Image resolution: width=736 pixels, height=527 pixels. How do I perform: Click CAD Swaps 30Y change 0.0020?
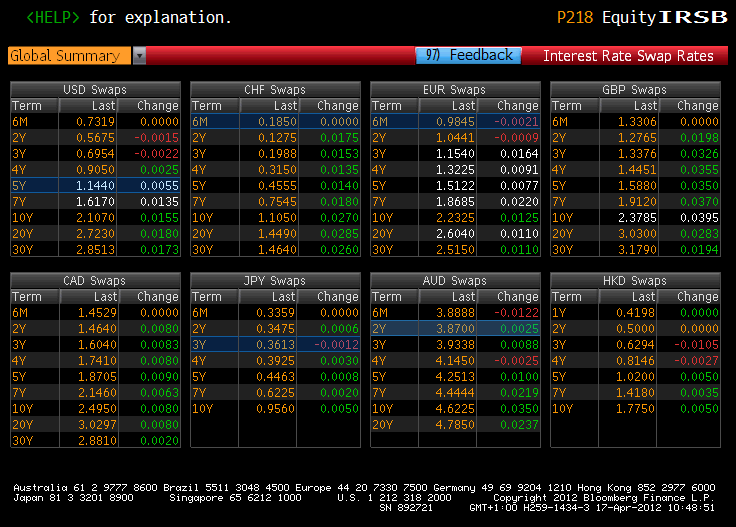point(159,440)
